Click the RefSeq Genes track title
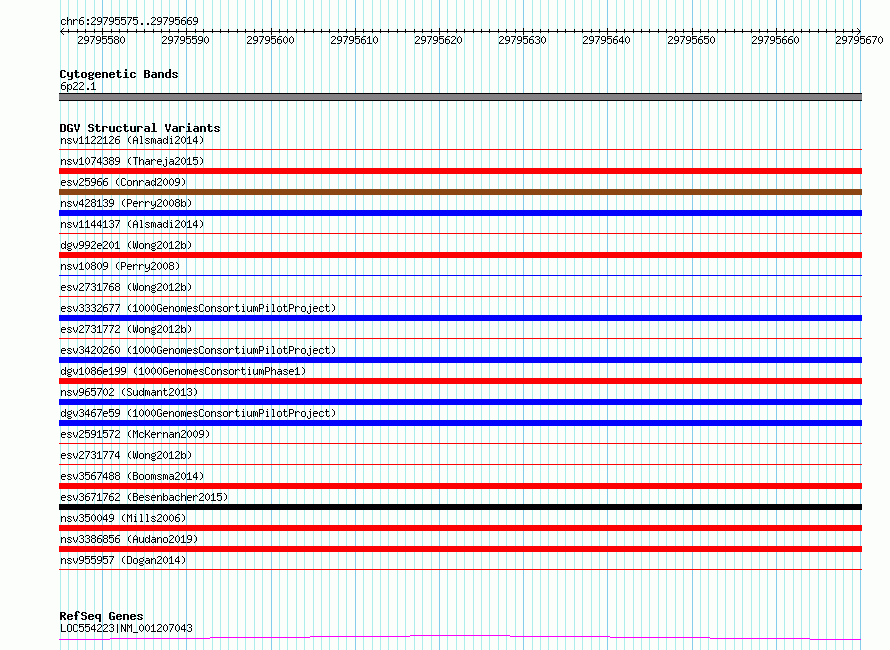The image size is (890, 650). [101, 616]
